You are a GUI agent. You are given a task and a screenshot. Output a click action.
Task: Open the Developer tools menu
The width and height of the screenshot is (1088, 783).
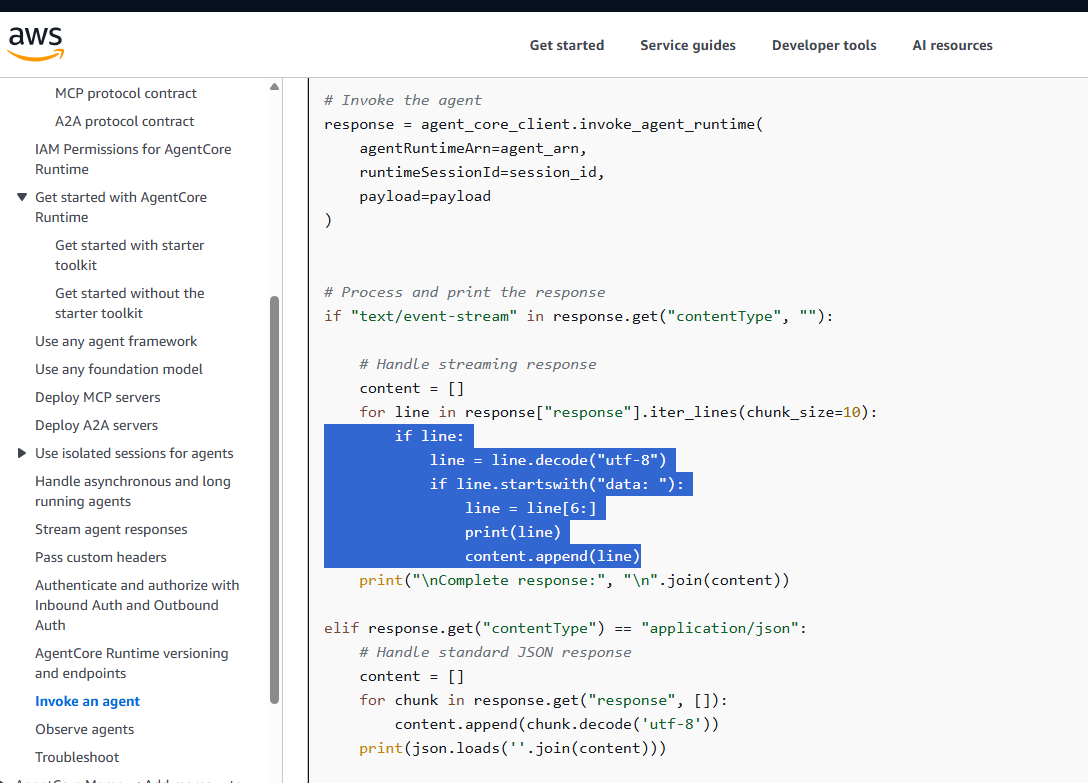coord(824,45)
